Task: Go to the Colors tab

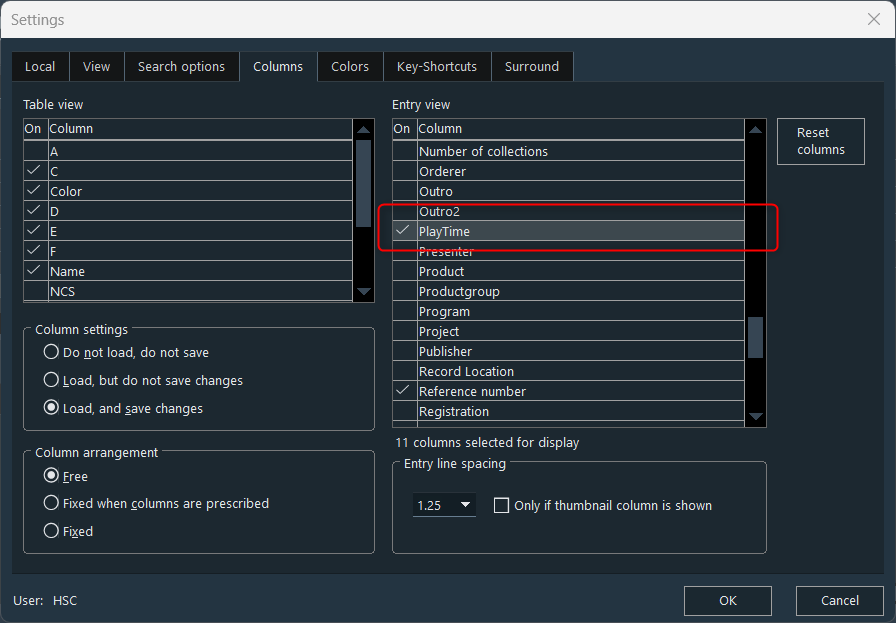Action: click(x=350, y=67)
